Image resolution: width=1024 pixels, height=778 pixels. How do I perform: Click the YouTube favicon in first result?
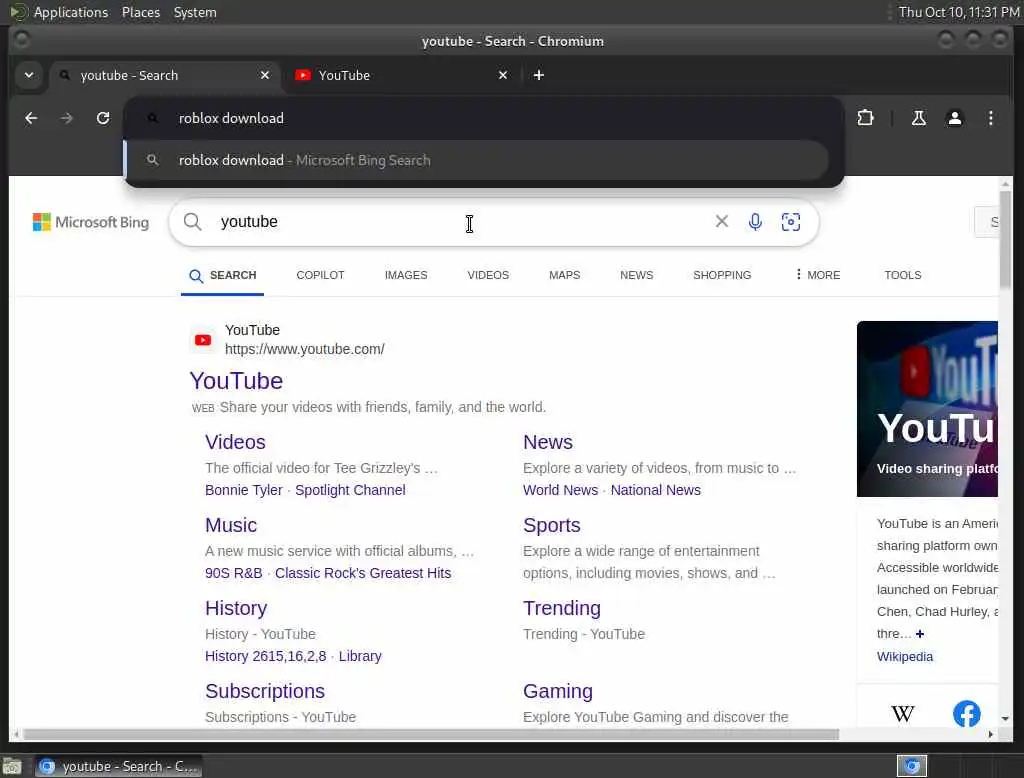(203, 340)
